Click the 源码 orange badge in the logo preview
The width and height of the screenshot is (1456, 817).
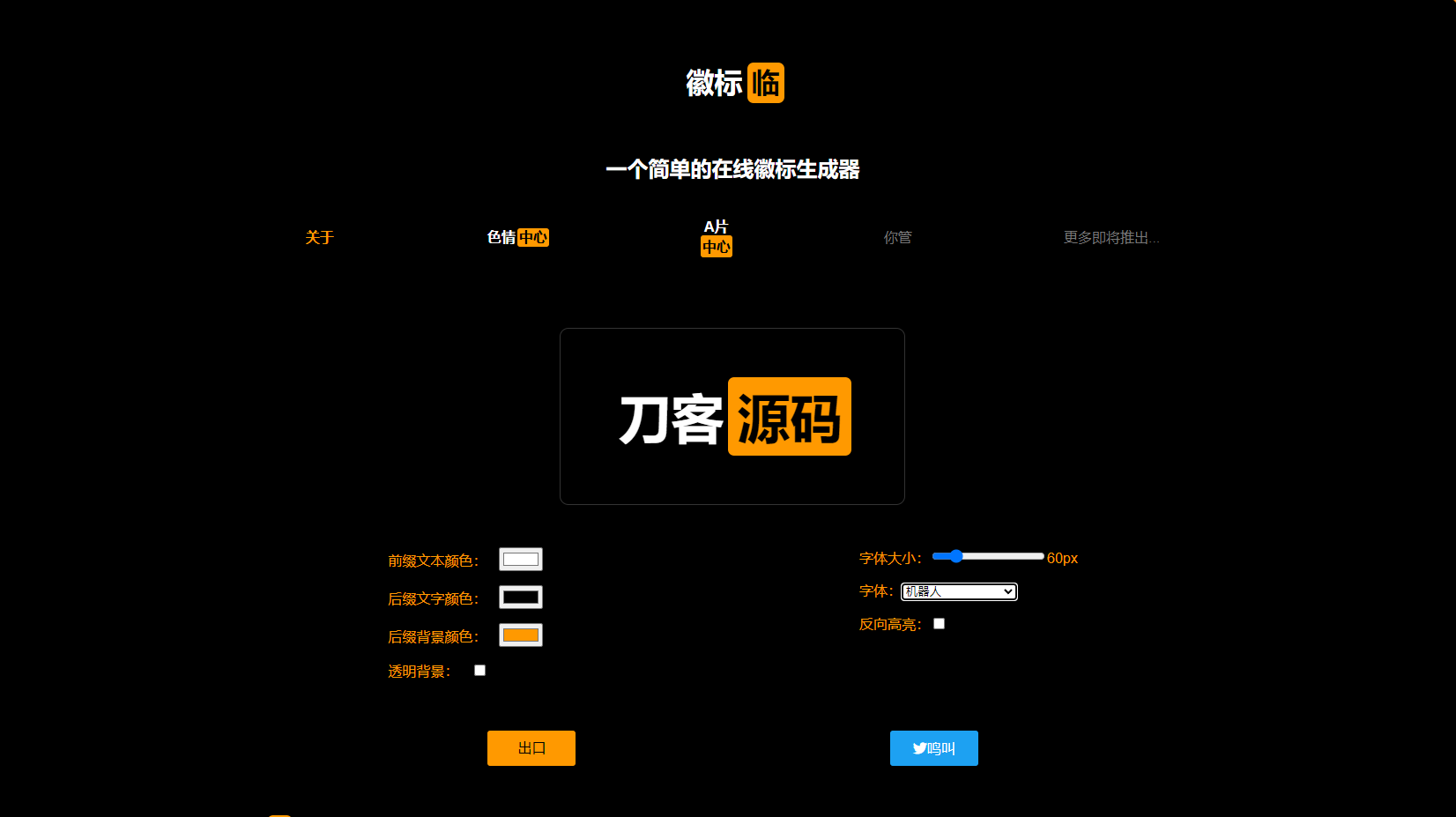789,416
